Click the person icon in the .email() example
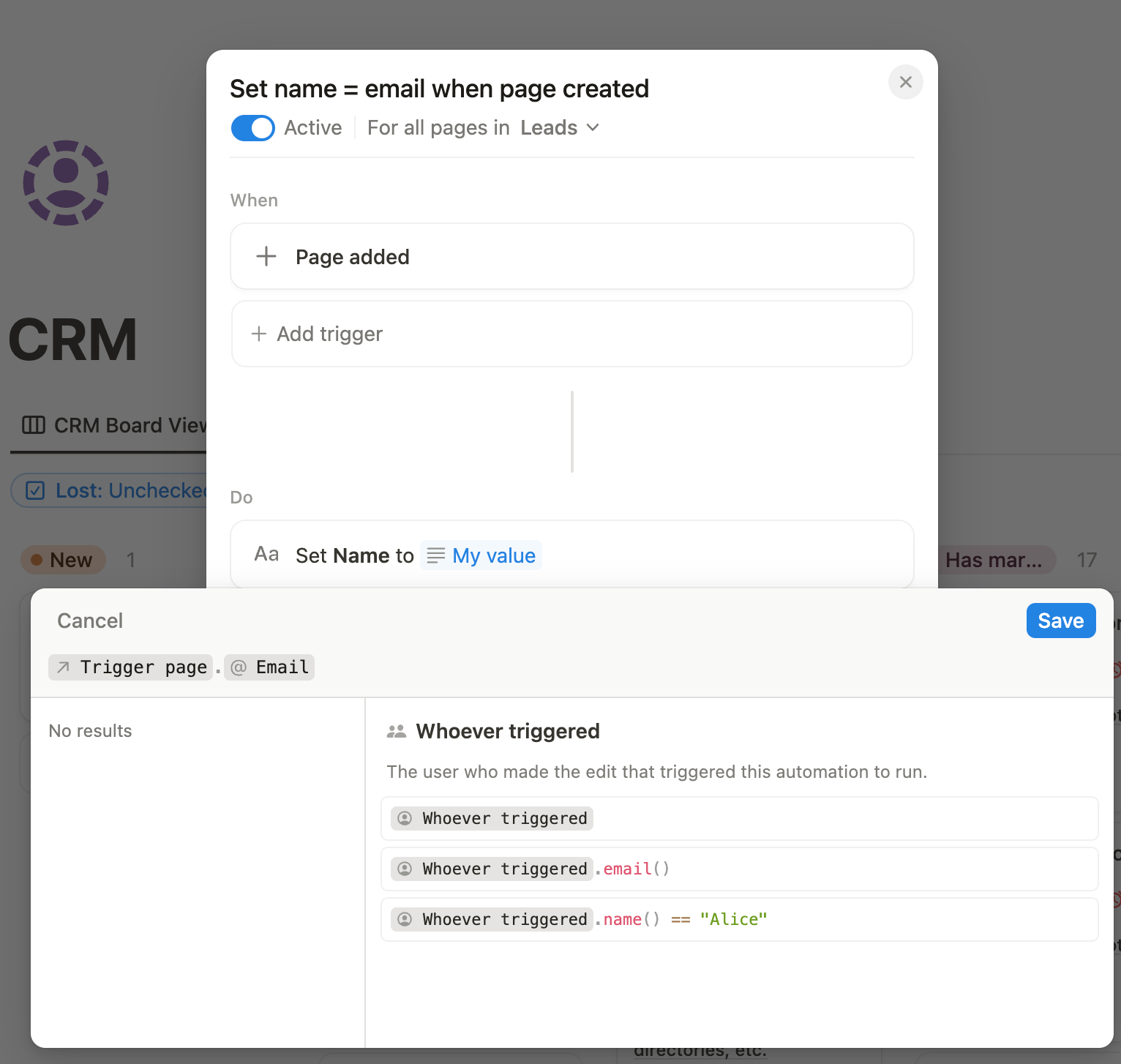Viewport: 1121px width, 1064px height. click(405, 869)
